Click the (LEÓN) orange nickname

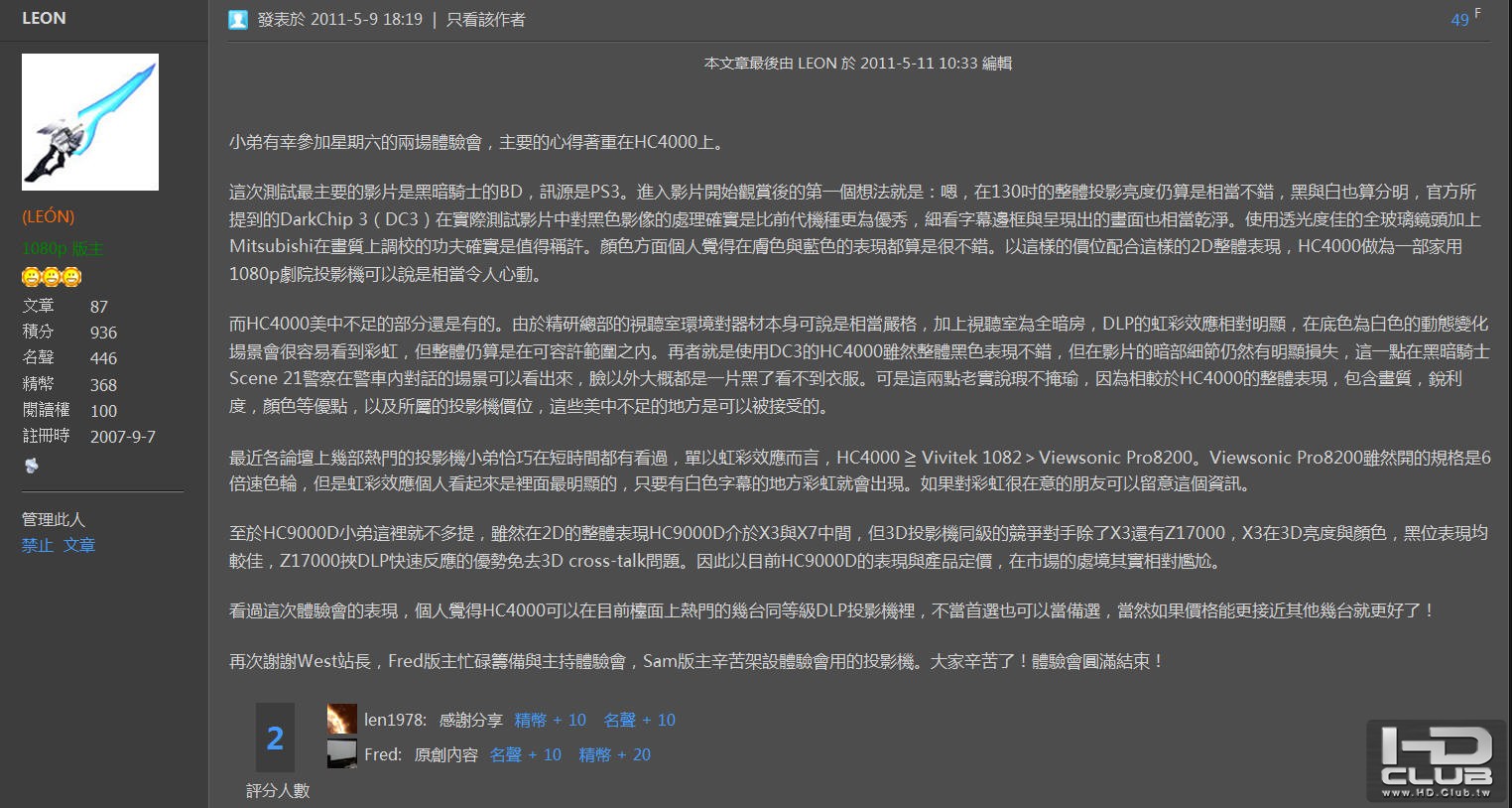click(49, 216)
